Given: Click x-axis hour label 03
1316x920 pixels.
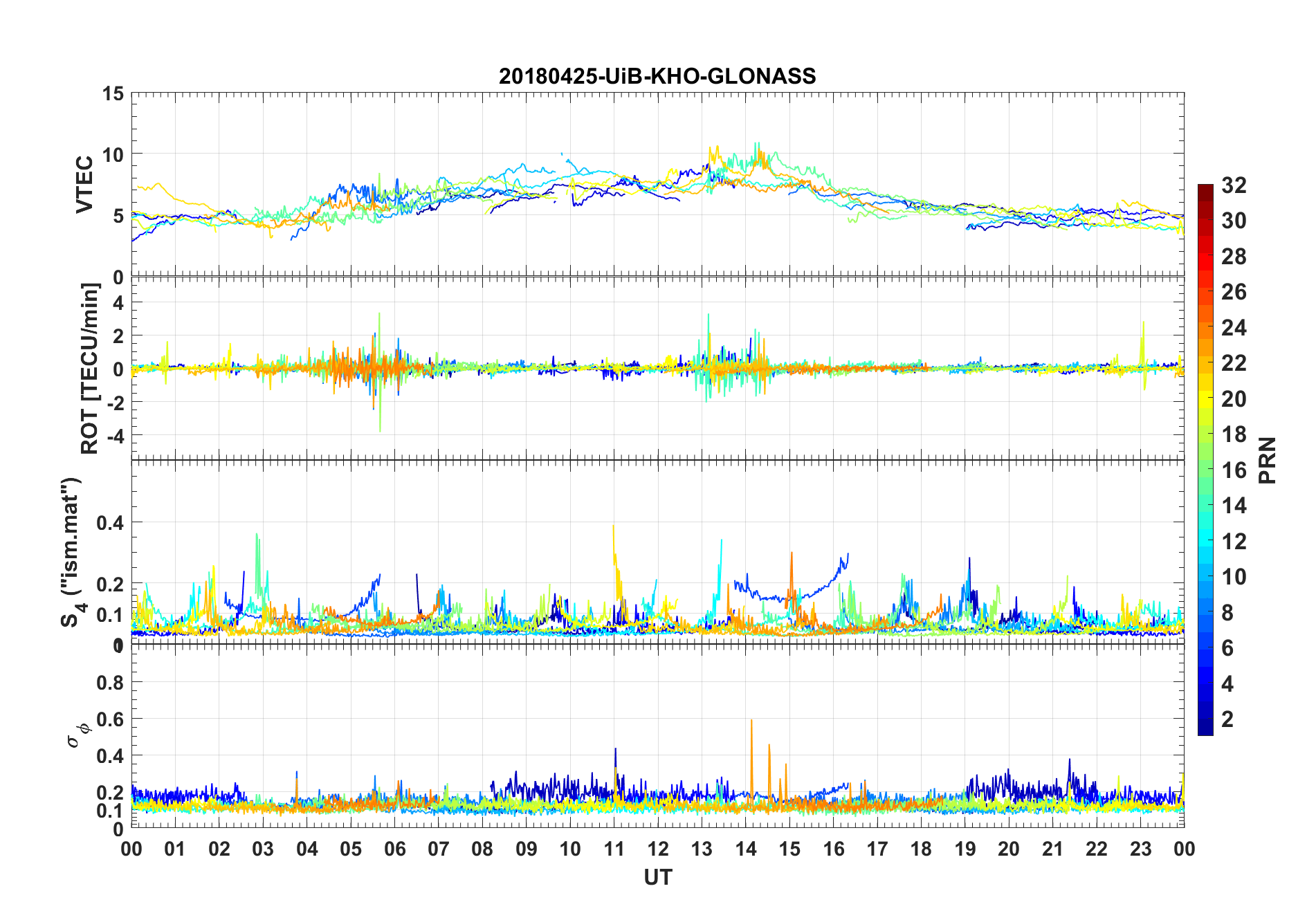Looking at the screenshot, I should pos(263,849).
